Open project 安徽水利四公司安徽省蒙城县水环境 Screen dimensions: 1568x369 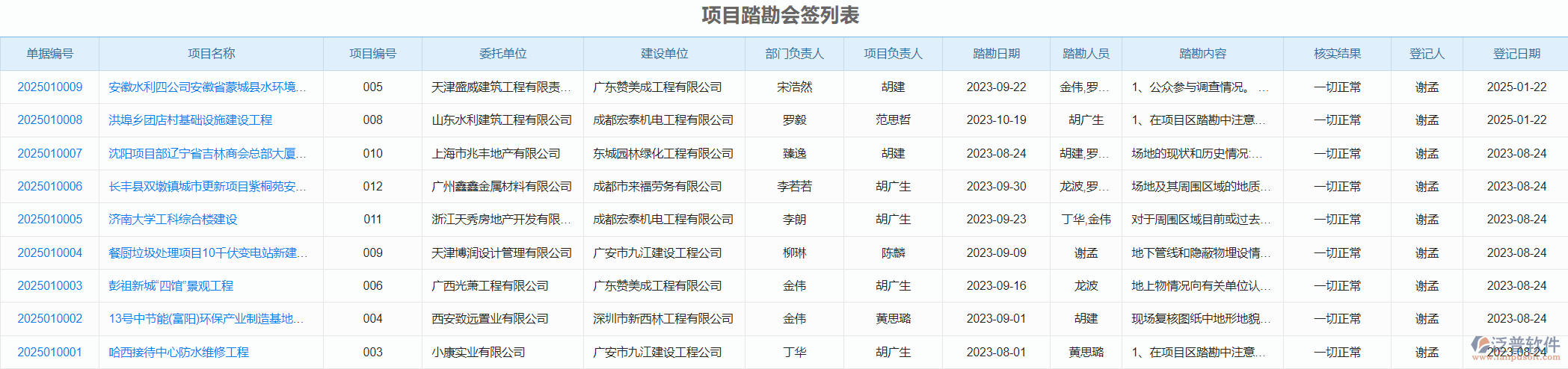pos(207,87)
